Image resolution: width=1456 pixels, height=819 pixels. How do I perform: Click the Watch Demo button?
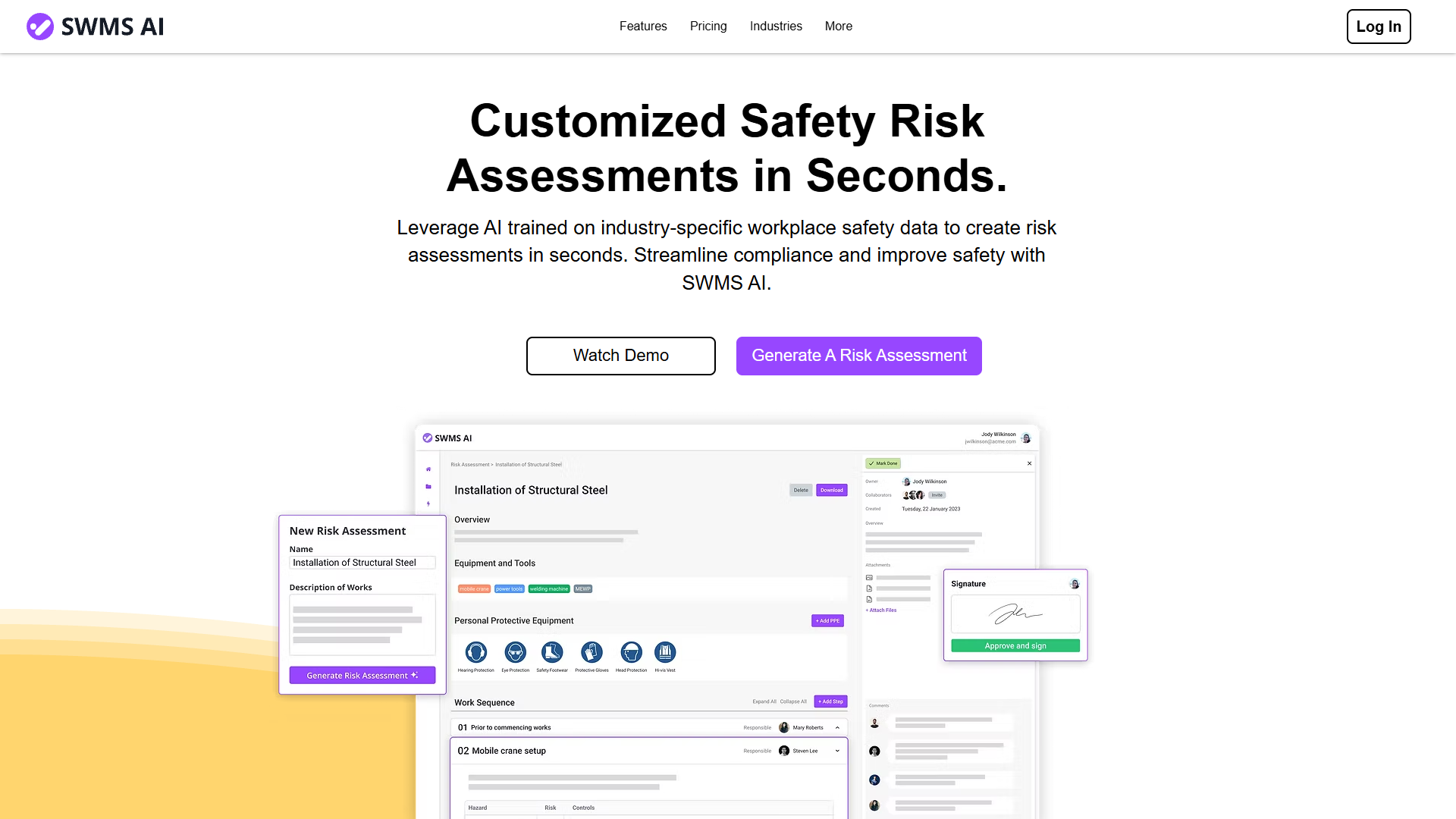[621, 356]
